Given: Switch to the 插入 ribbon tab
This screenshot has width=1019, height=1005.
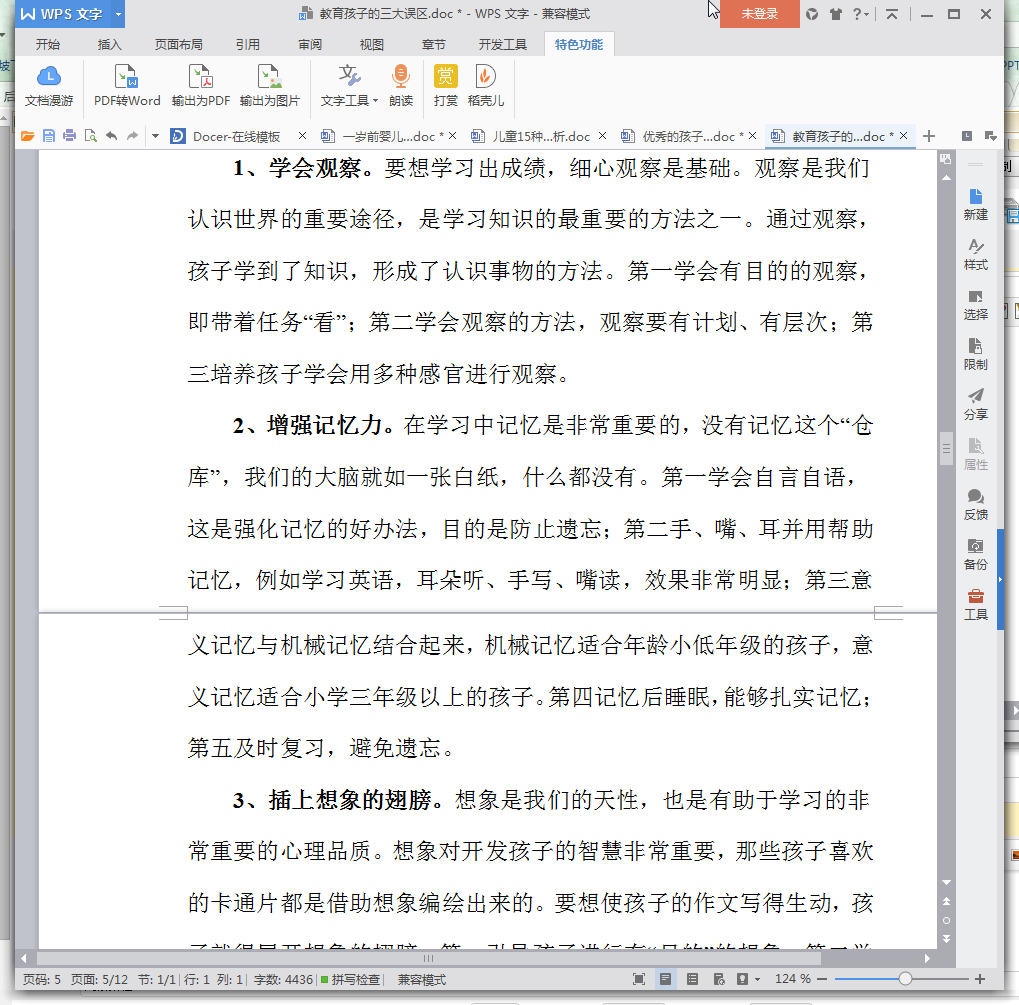Looking at the screenshot, I should [110, 45].
